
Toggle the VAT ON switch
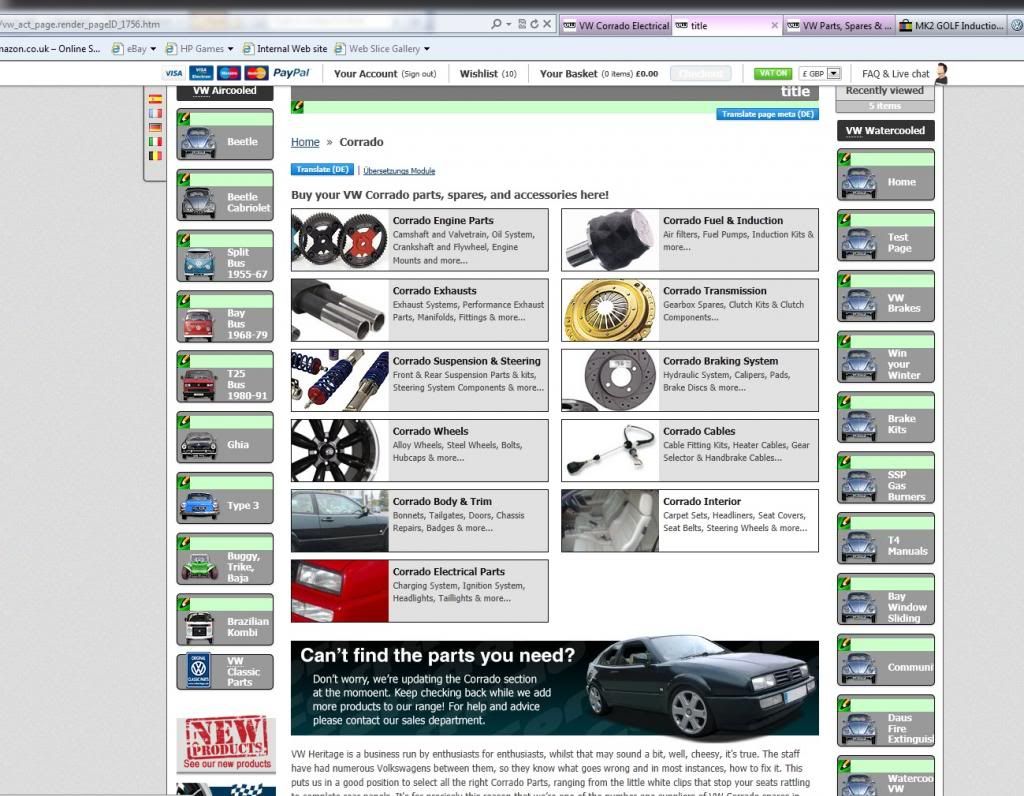(771, 73)
